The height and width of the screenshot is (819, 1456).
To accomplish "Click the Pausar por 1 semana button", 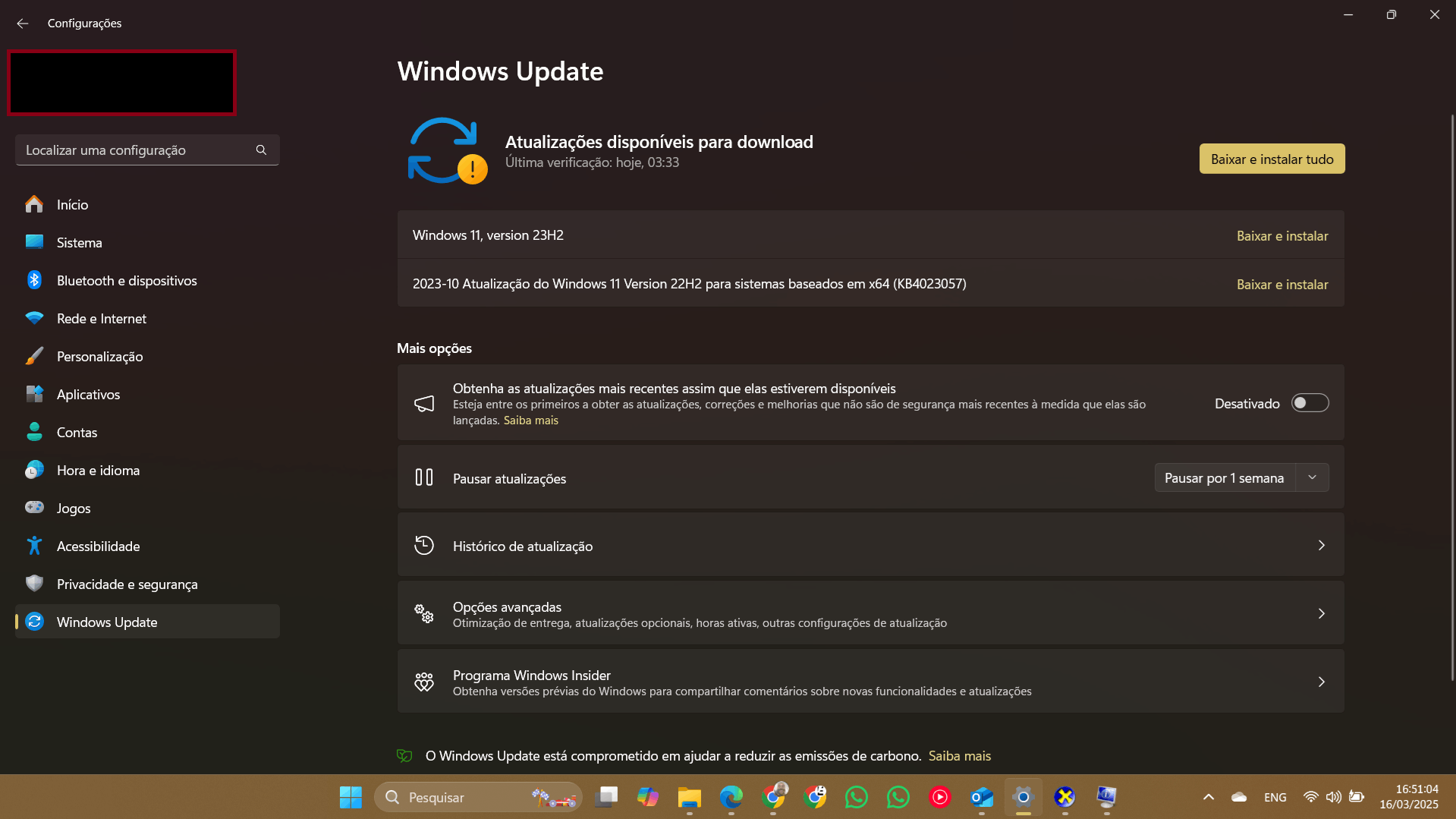I will tap(1224, 478).
